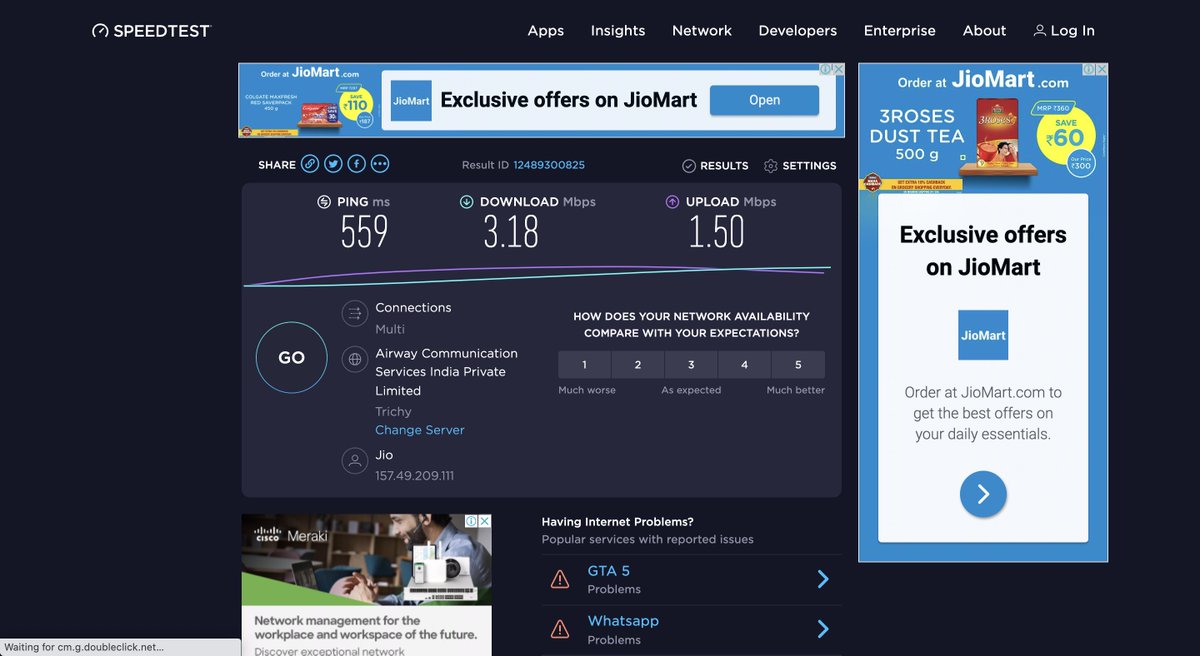Click the upload speed value 1.50
This screenshot has width=1200, height=656.
point(716,233)
